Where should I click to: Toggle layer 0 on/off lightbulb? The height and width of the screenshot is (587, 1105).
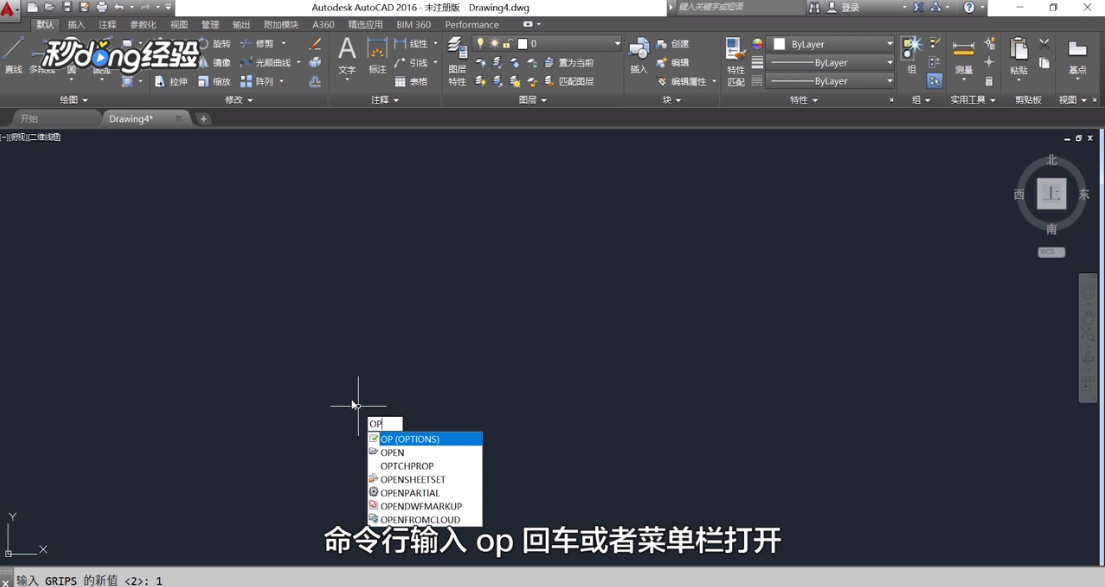point(481,44)
